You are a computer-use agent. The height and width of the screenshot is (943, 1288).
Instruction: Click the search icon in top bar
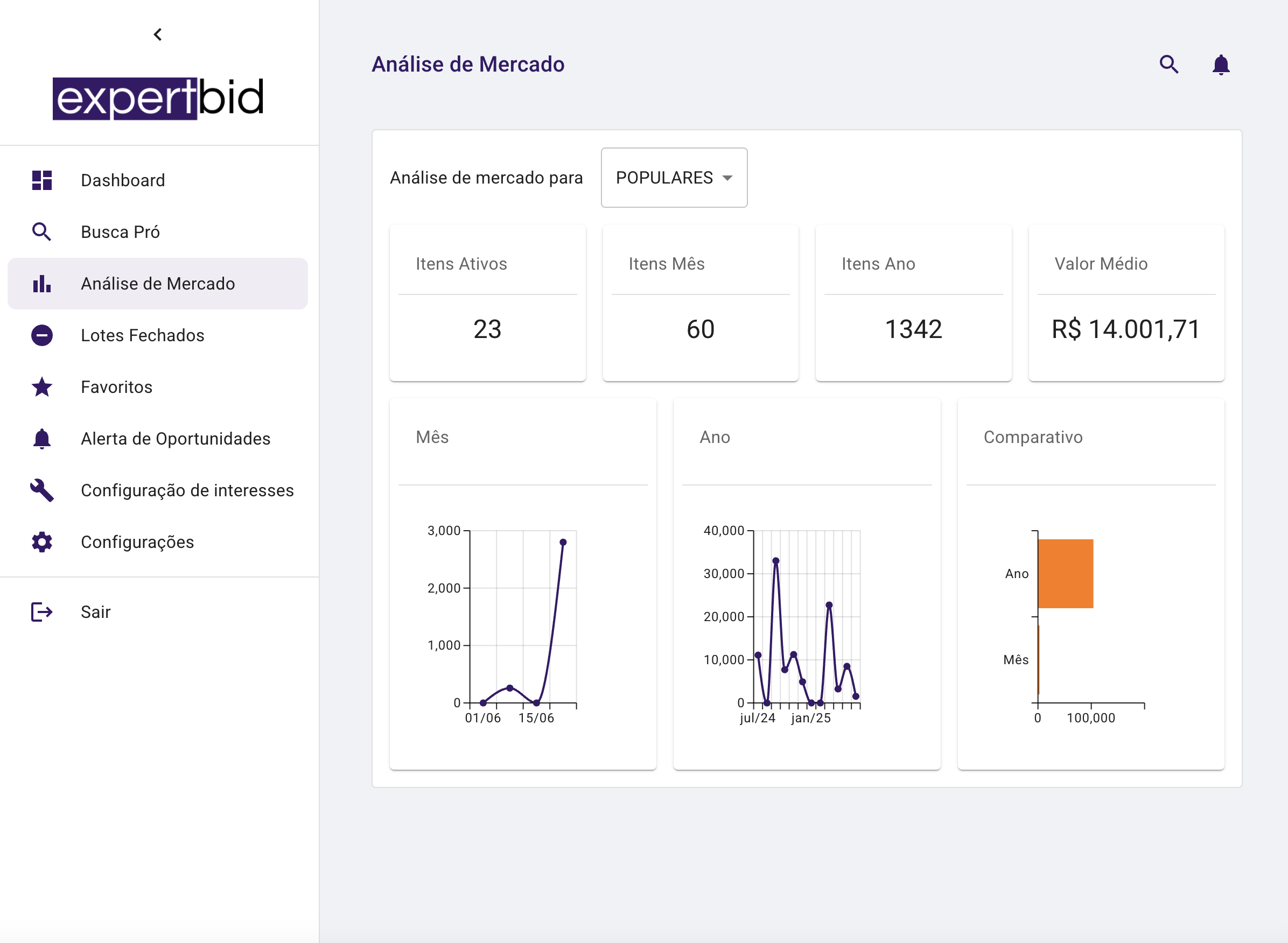pyautogui.click(x=1169, y=65)
